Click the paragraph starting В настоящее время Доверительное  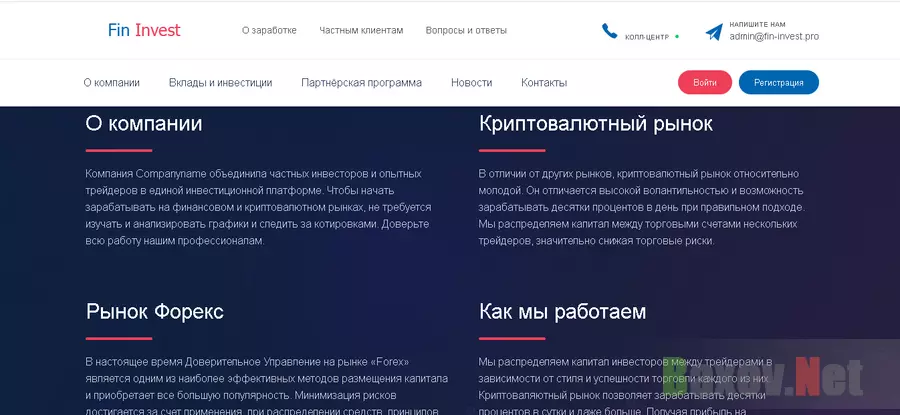click(267, 386)
